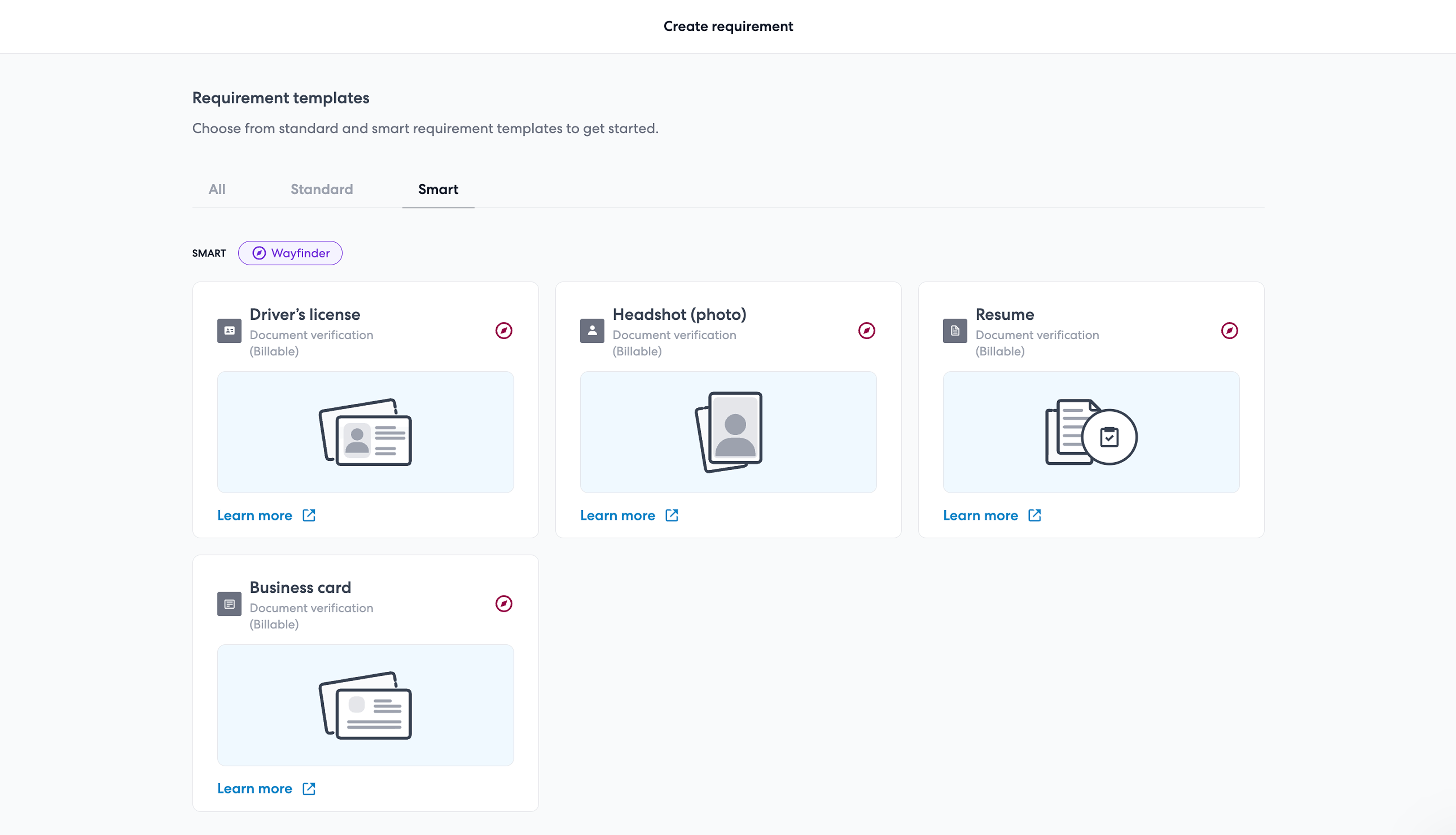This screenshot has width=1456, height=835.
Task: Open the Standard templates tab
Action: [322, 189]
